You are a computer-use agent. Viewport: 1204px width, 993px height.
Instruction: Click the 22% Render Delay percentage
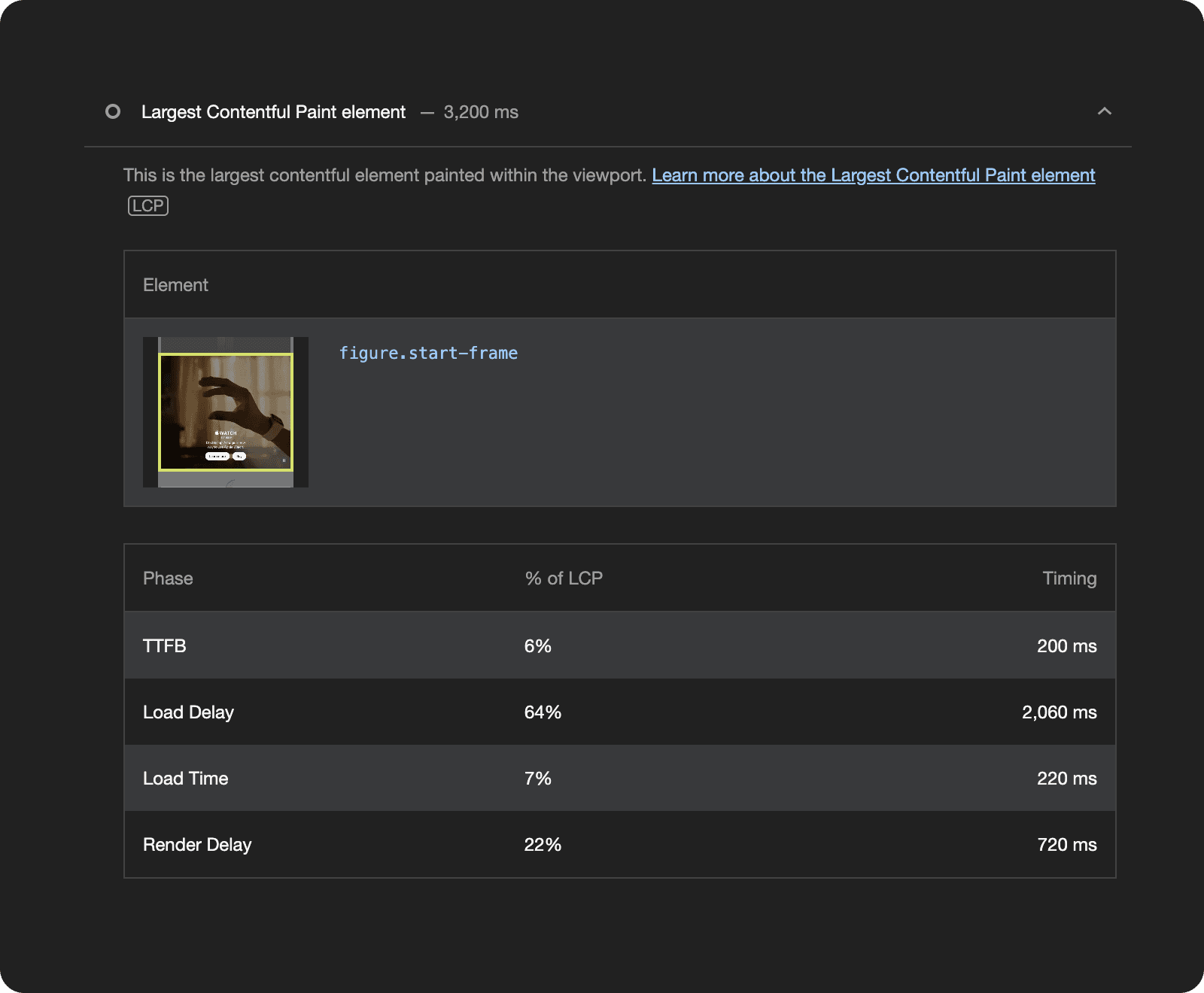point(543,845)
